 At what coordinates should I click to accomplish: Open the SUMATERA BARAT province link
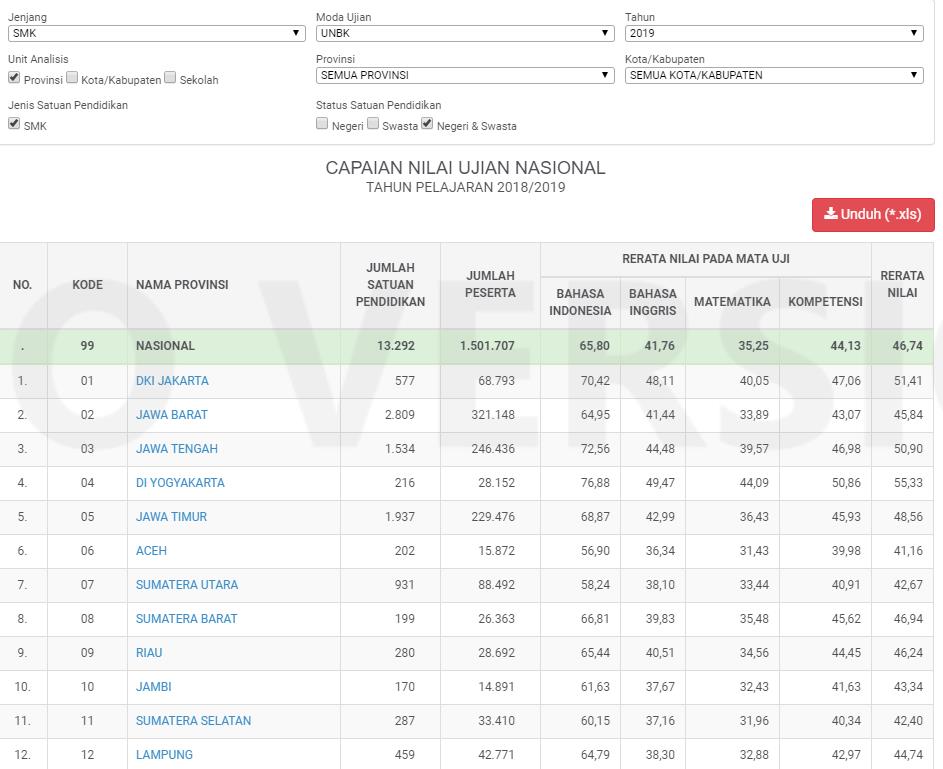click(x=186, y=619)
